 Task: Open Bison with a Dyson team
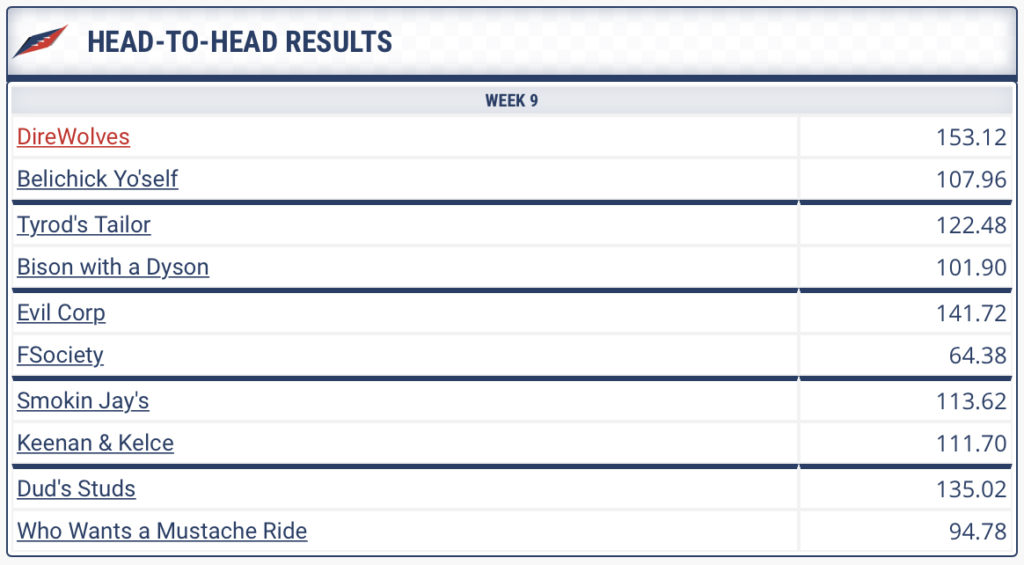[113, 266]
